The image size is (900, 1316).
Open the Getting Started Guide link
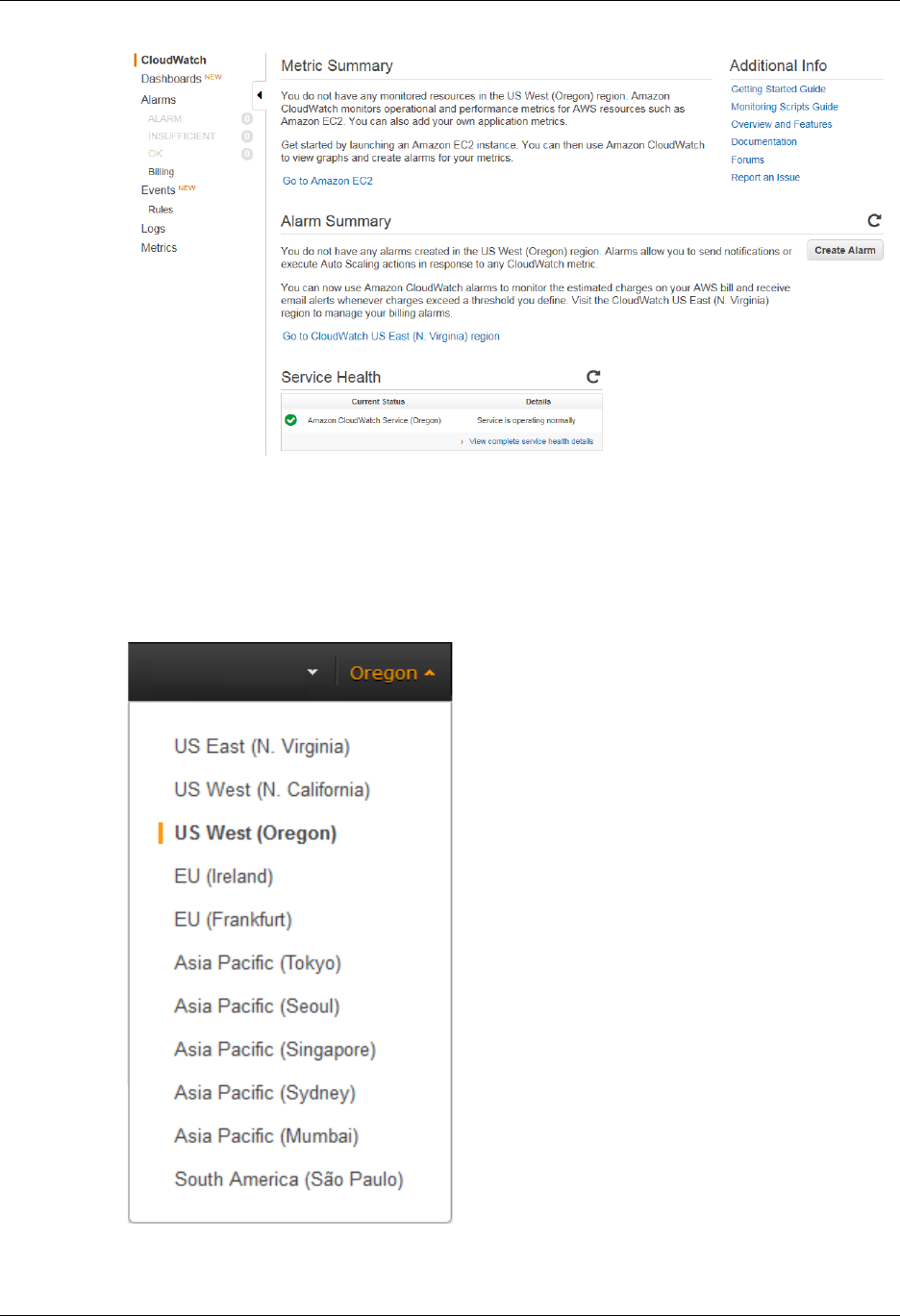coord(778,89)
